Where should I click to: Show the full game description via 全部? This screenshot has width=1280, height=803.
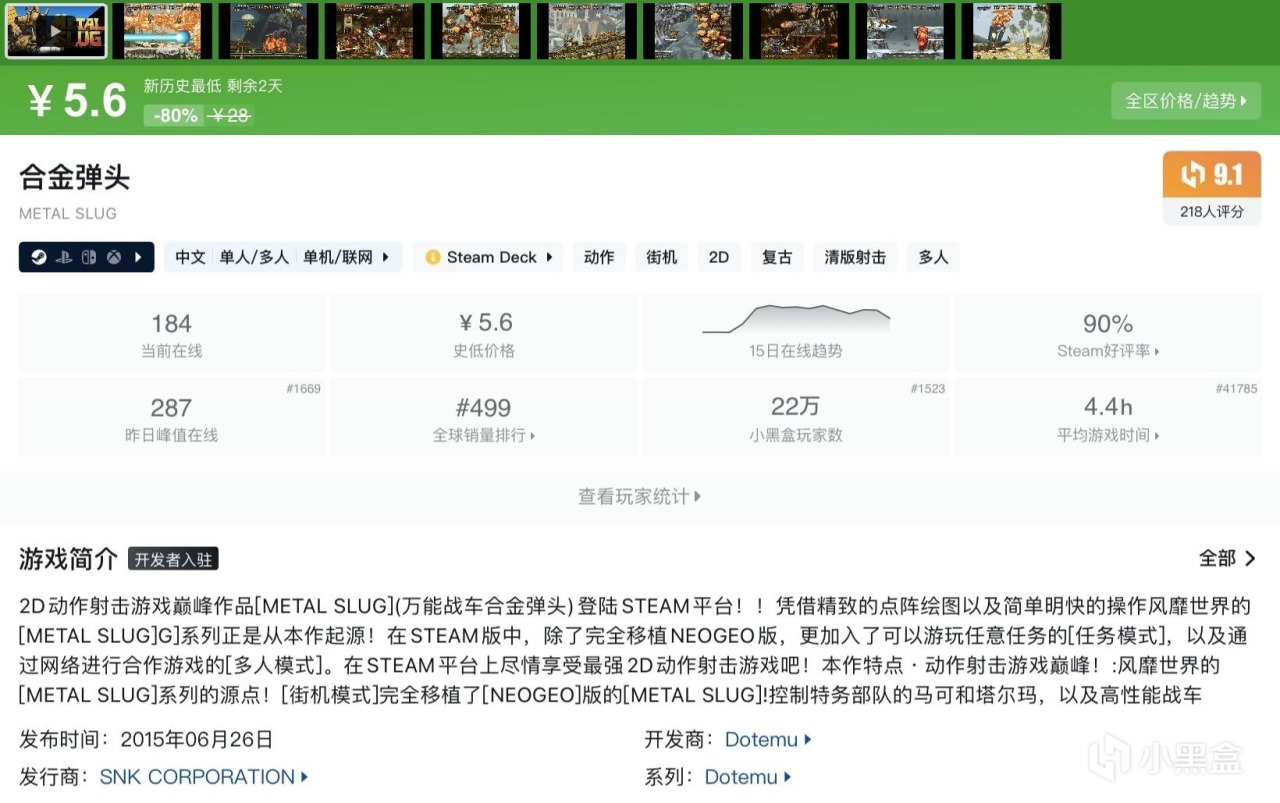point(1228,558)
